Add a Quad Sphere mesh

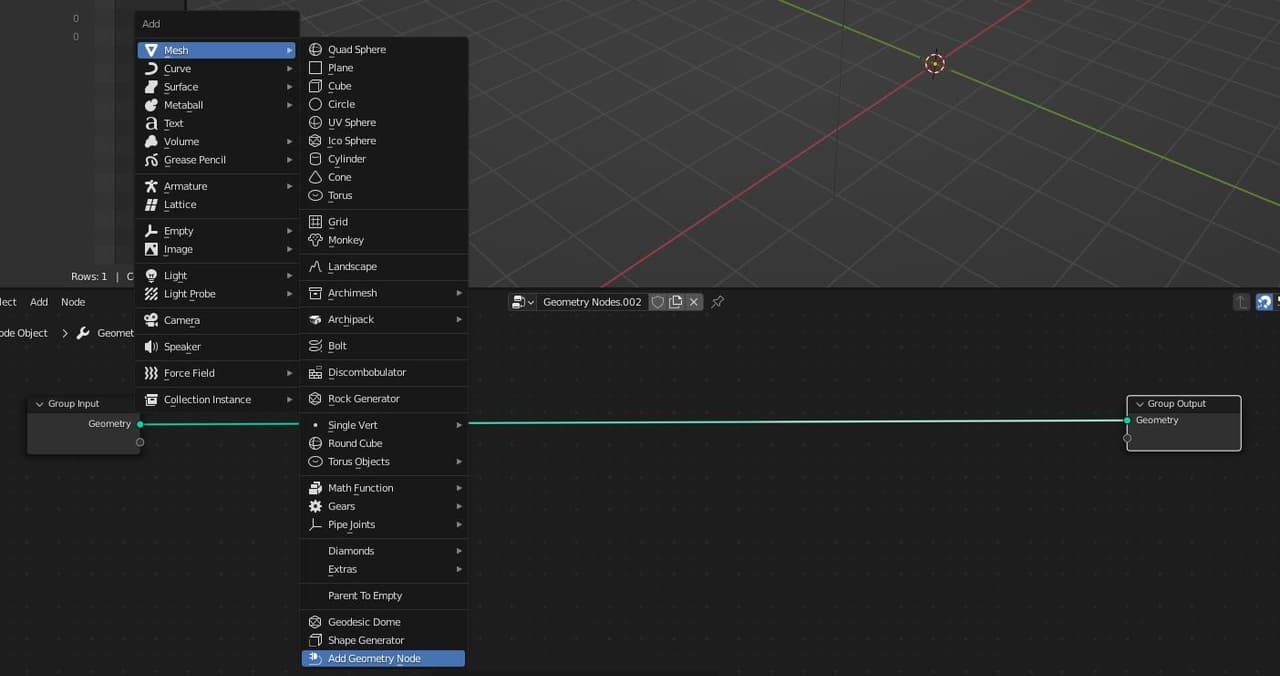click(x=383, y=49)
